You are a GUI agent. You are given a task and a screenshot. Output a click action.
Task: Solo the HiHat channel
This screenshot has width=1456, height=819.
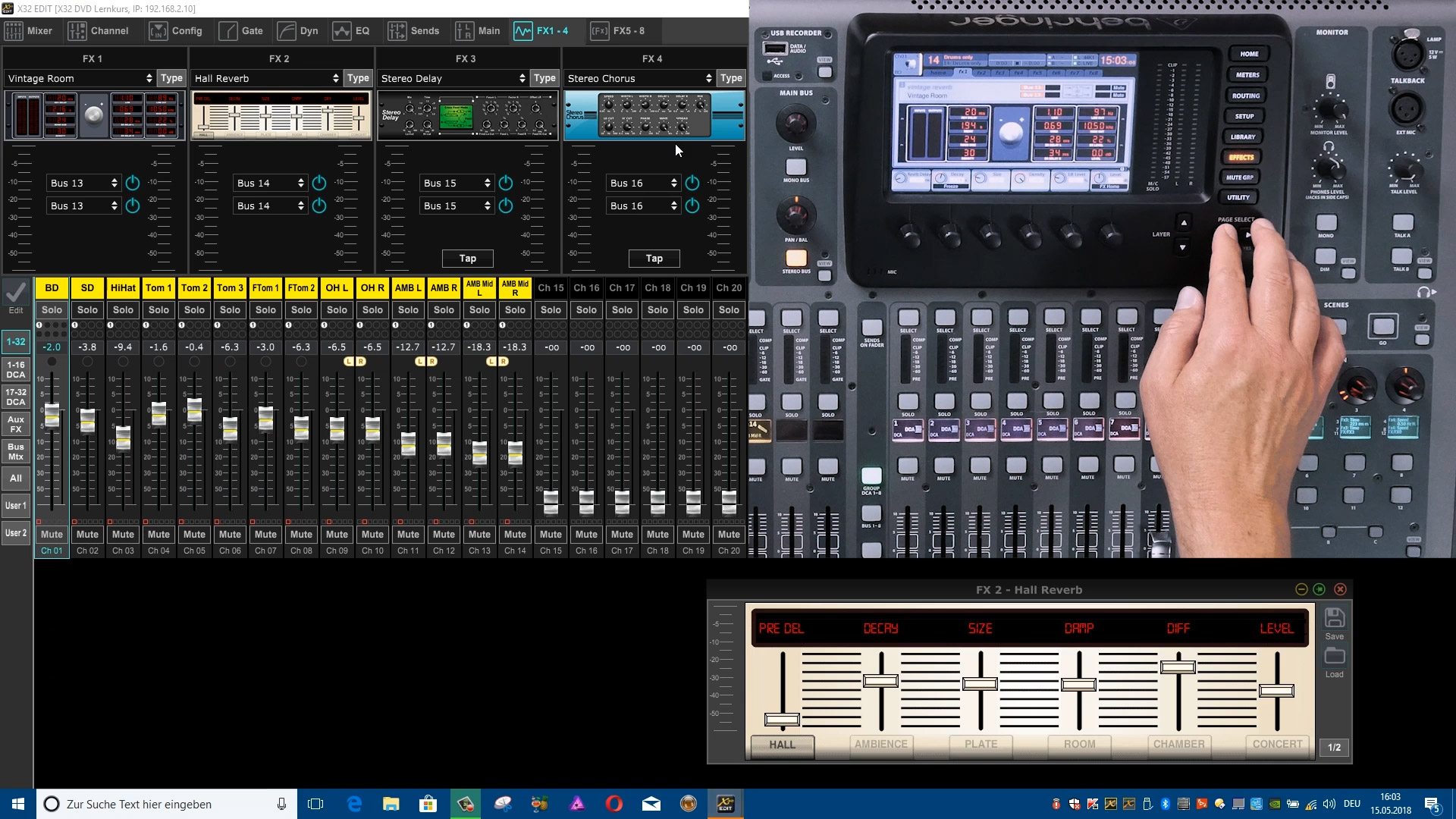[x=123, y=310]
